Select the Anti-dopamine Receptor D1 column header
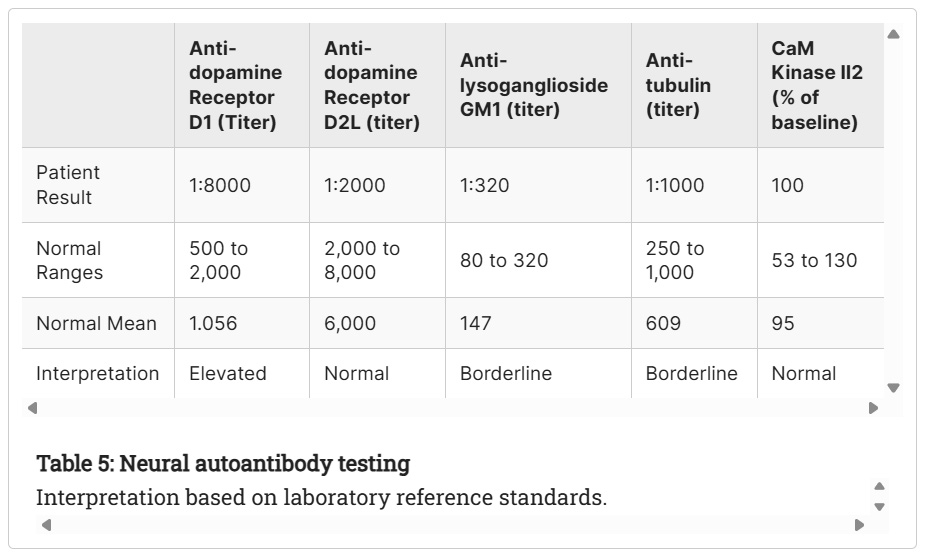929x558 pixels. pyautogui.click(x=235, y=85)
